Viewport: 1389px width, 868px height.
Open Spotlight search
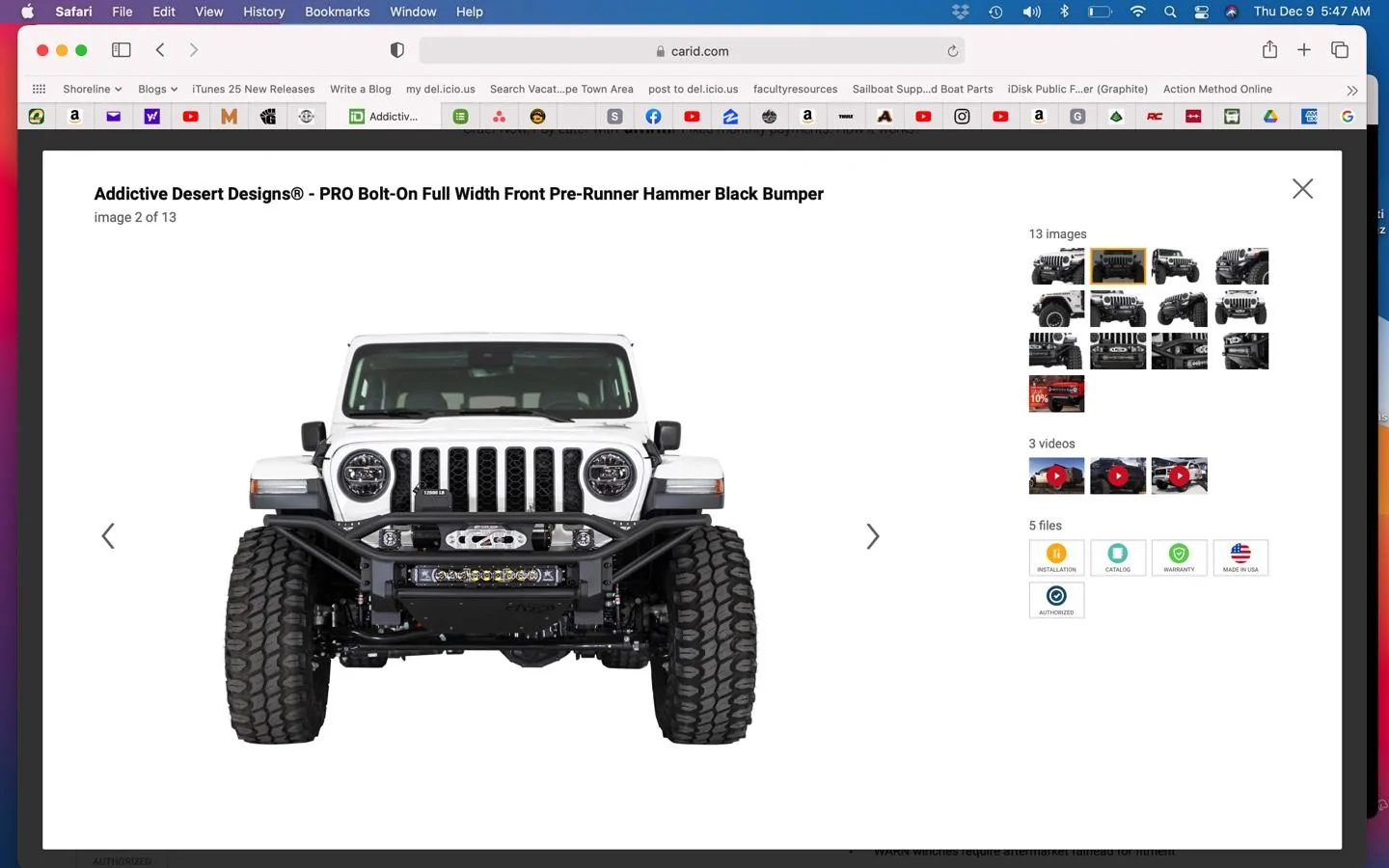tap(1170, 12)
